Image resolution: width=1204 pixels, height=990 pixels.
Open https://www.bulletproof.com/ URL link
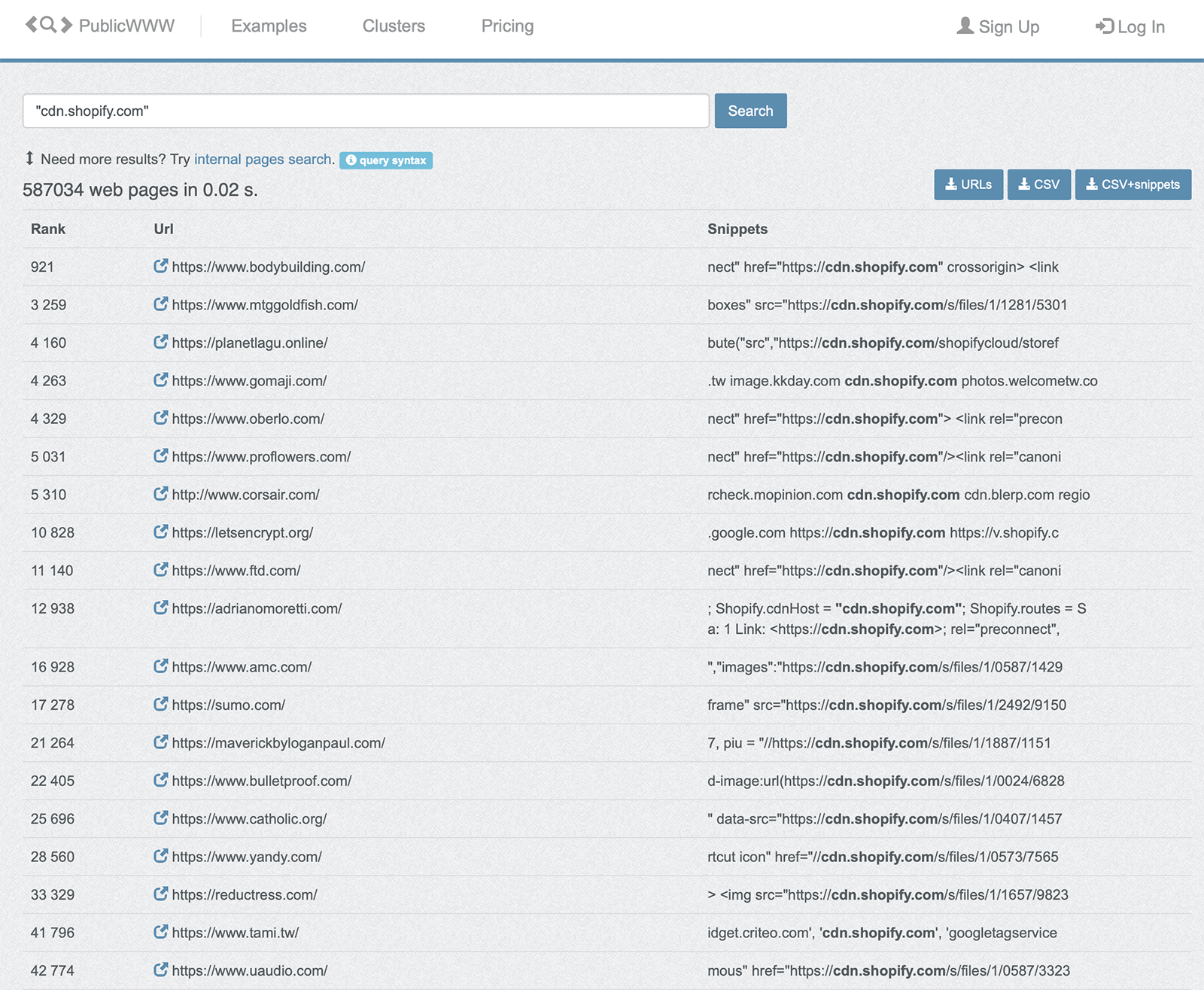tap(262, 781)
